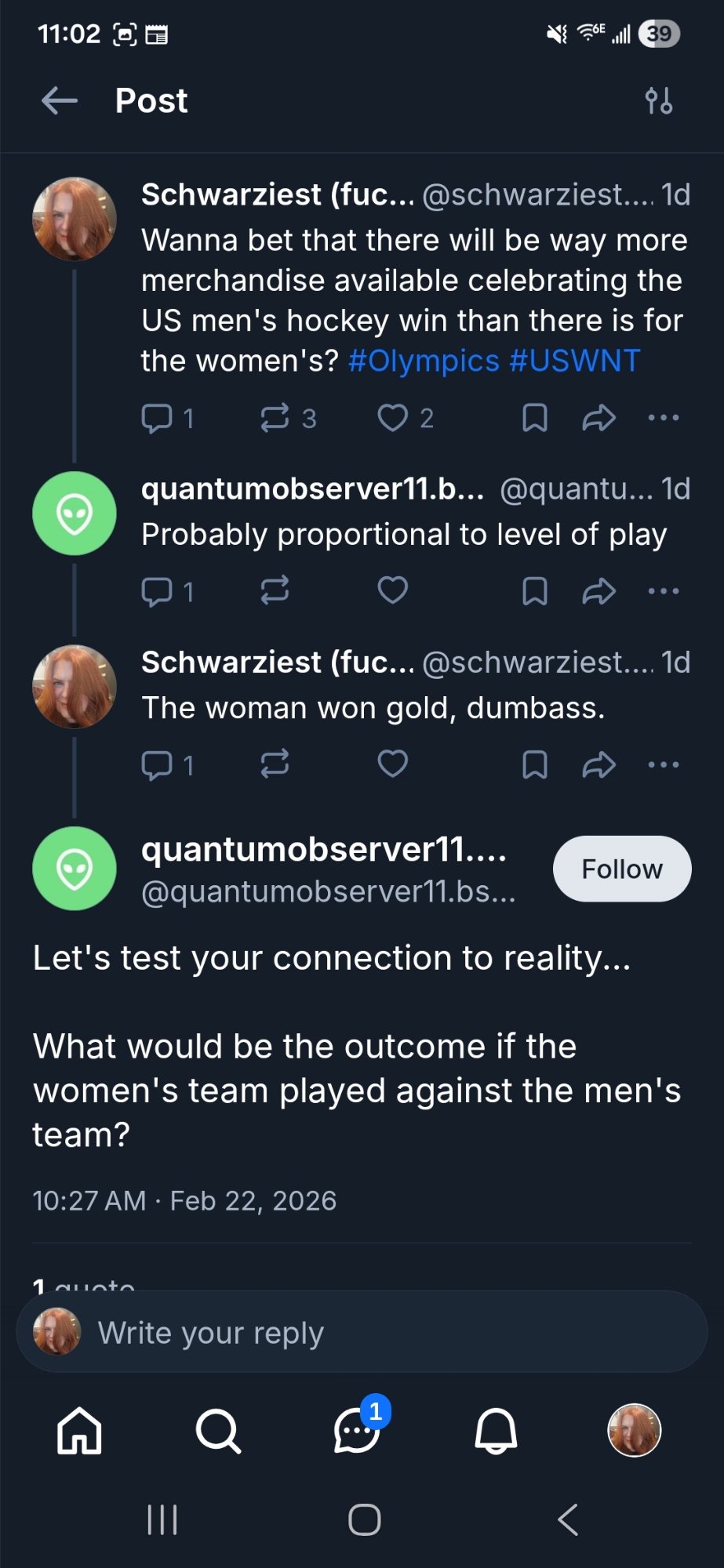Follow quantumobserver11
The image size is (724, 1568).
tap(621, 869)
